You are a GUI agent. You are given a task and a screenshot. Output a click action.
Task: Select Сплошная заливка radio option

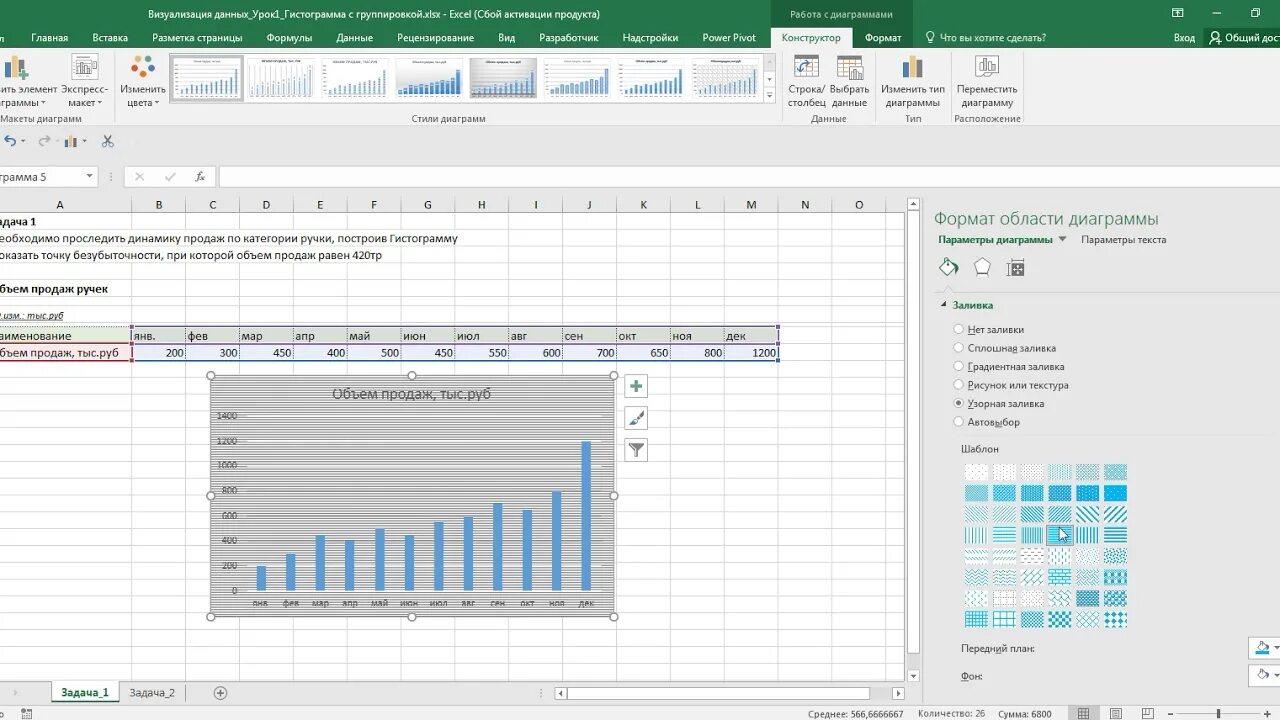click(959, 348)
